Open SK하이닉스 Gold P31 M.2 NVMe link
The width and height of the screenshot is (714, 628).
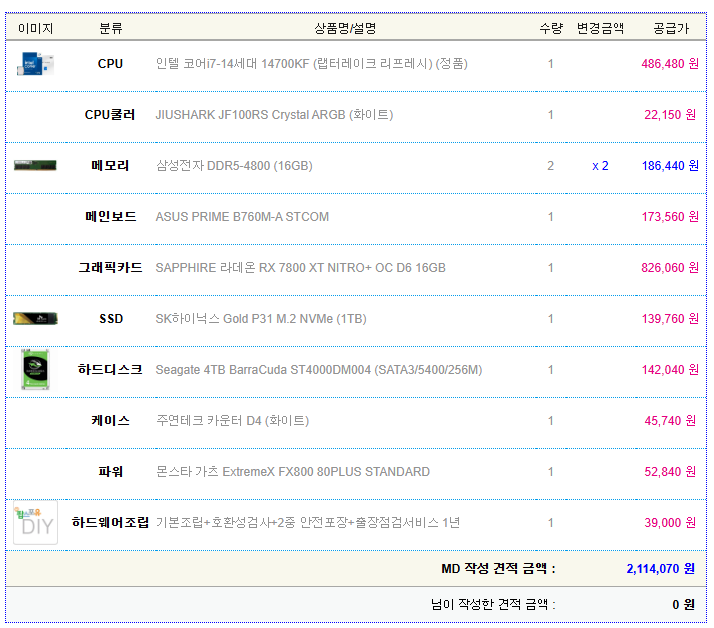[261, 319]
